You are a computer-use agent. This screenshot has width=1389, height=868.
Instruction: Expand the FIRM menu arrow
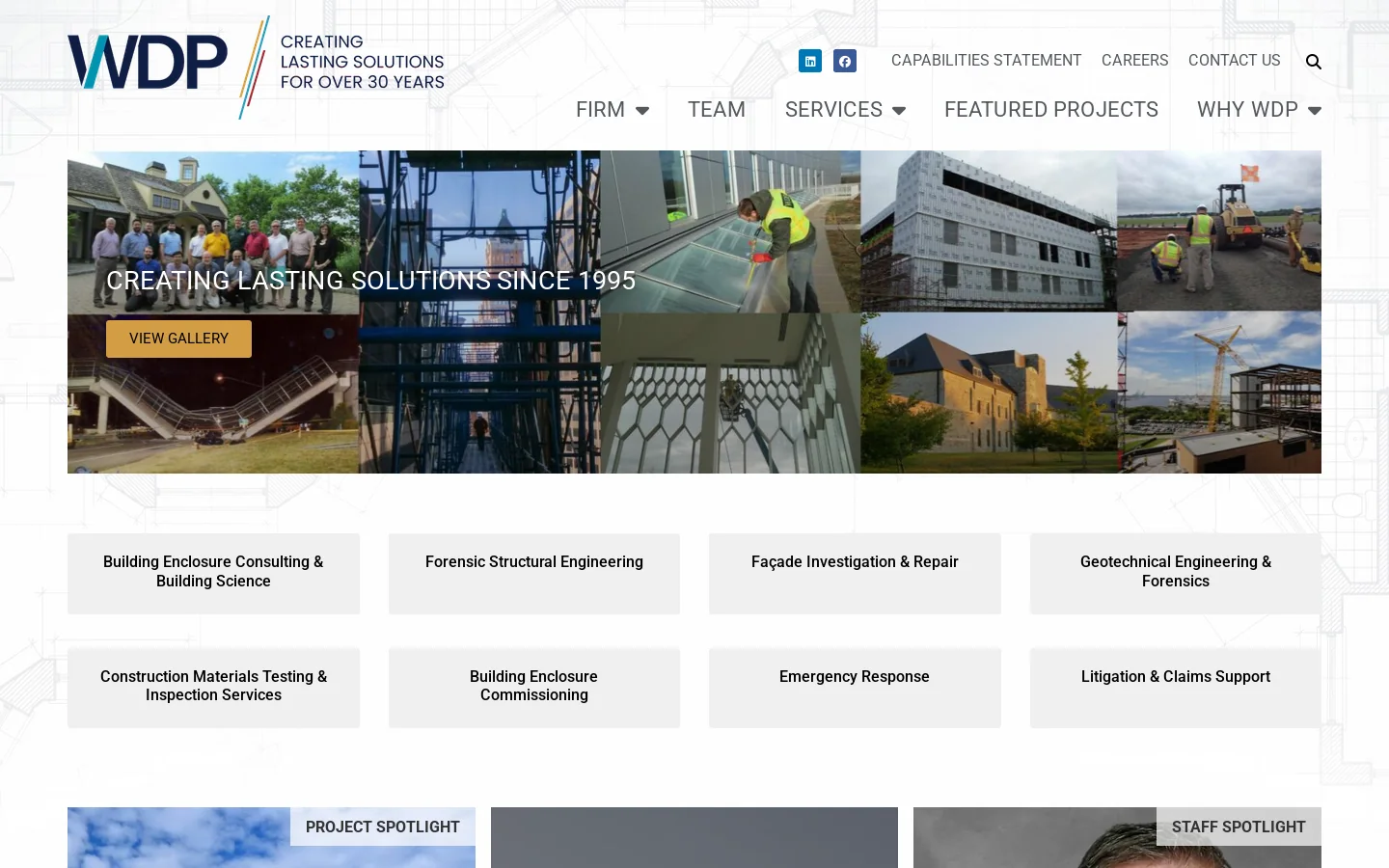[x=642, y=111]
